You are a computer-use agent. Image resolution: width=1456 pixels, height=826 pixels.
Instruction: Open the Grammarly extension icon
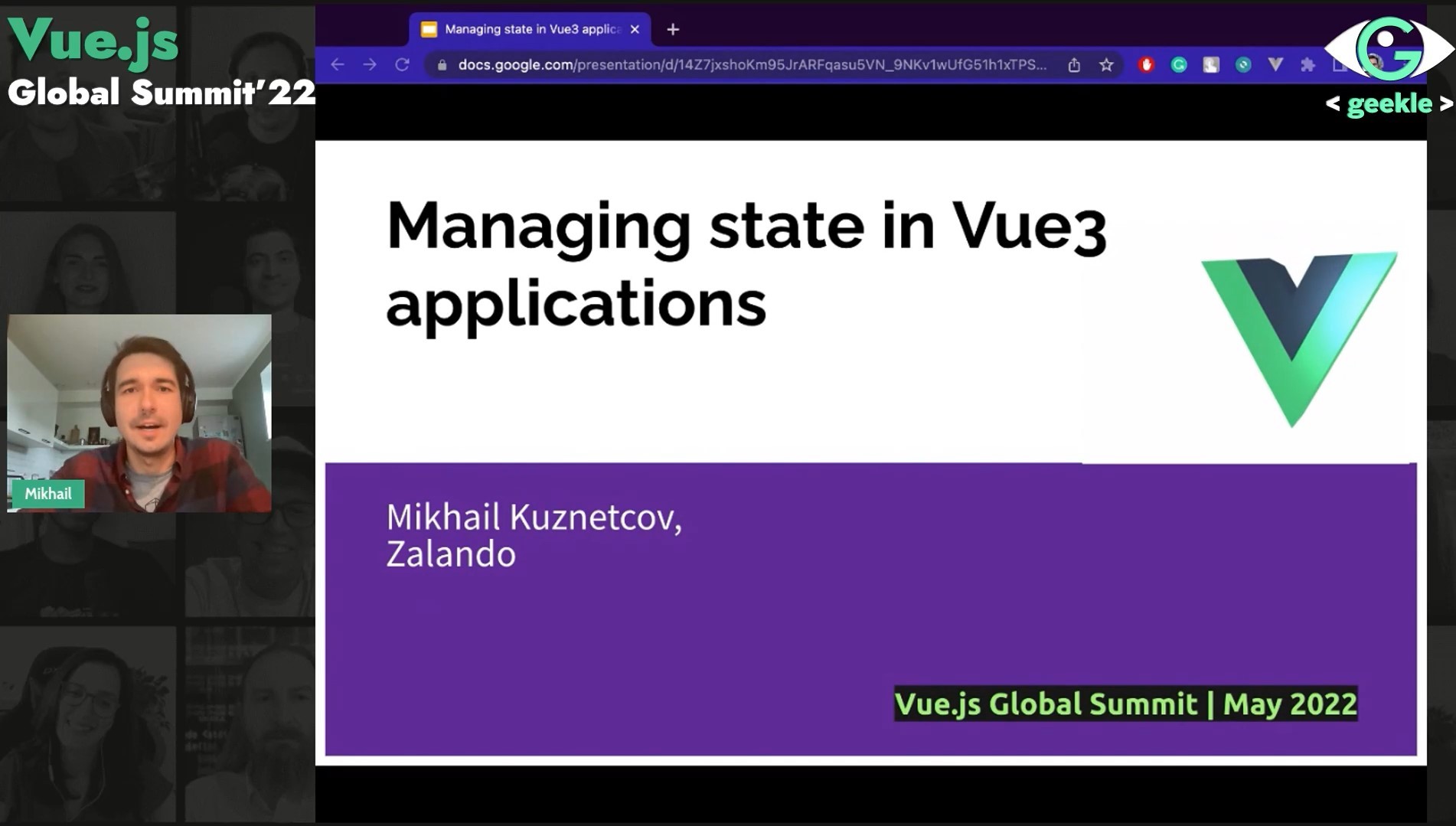pyautogui.click(x=1179, y=65)
